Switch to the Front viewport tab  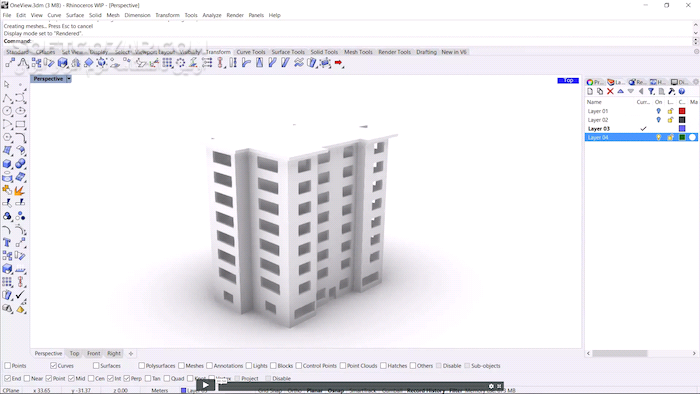point(93,353)
